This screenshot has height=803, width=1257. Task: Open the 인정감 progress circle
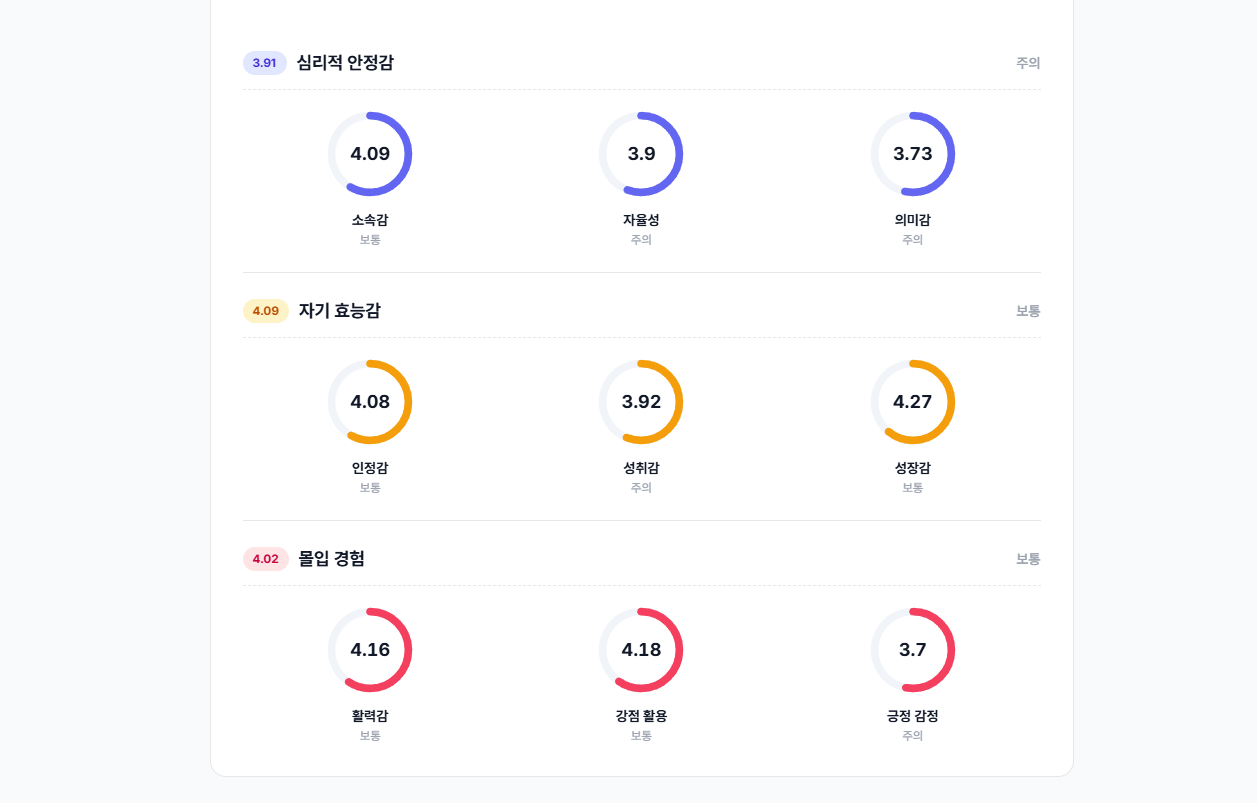(370, 402)
